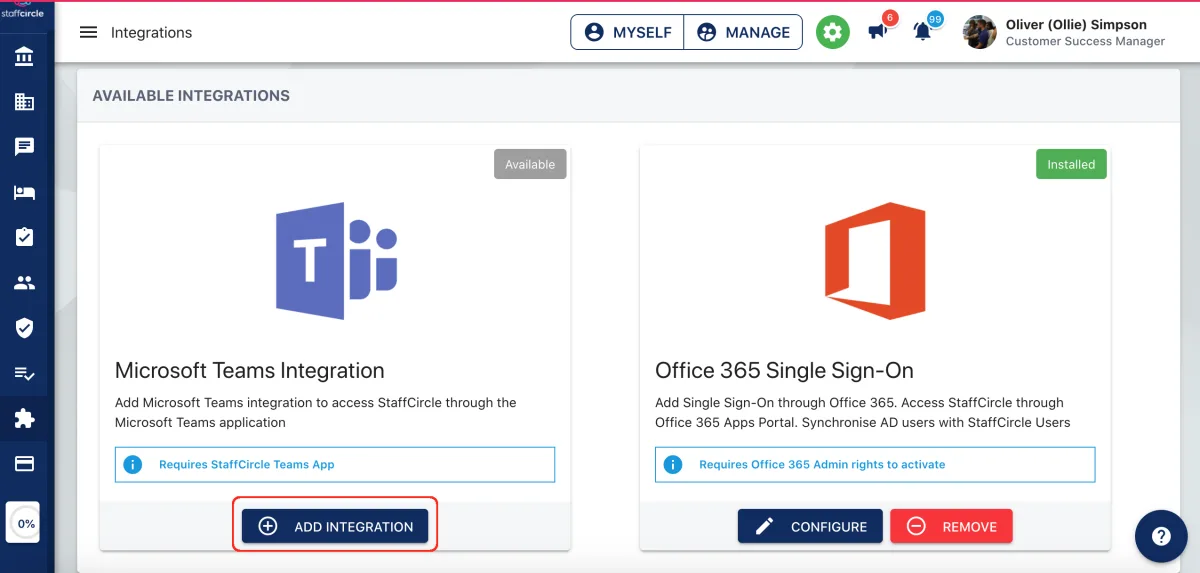
Task: Click the Requires StaffCircle Teams App notice
Action: 335,464
